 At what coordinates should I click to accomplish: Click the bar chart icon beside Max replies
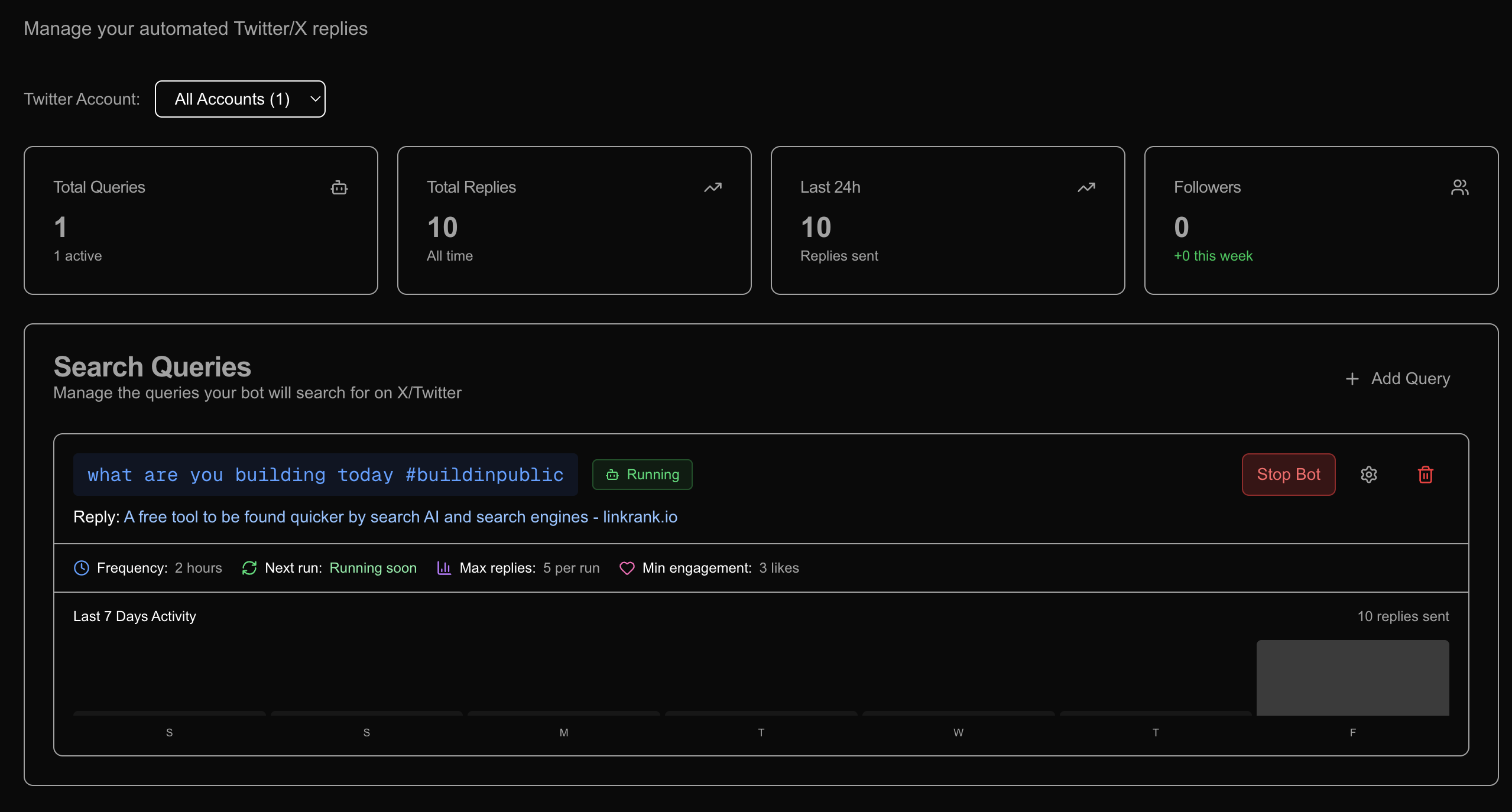point(444,568)
